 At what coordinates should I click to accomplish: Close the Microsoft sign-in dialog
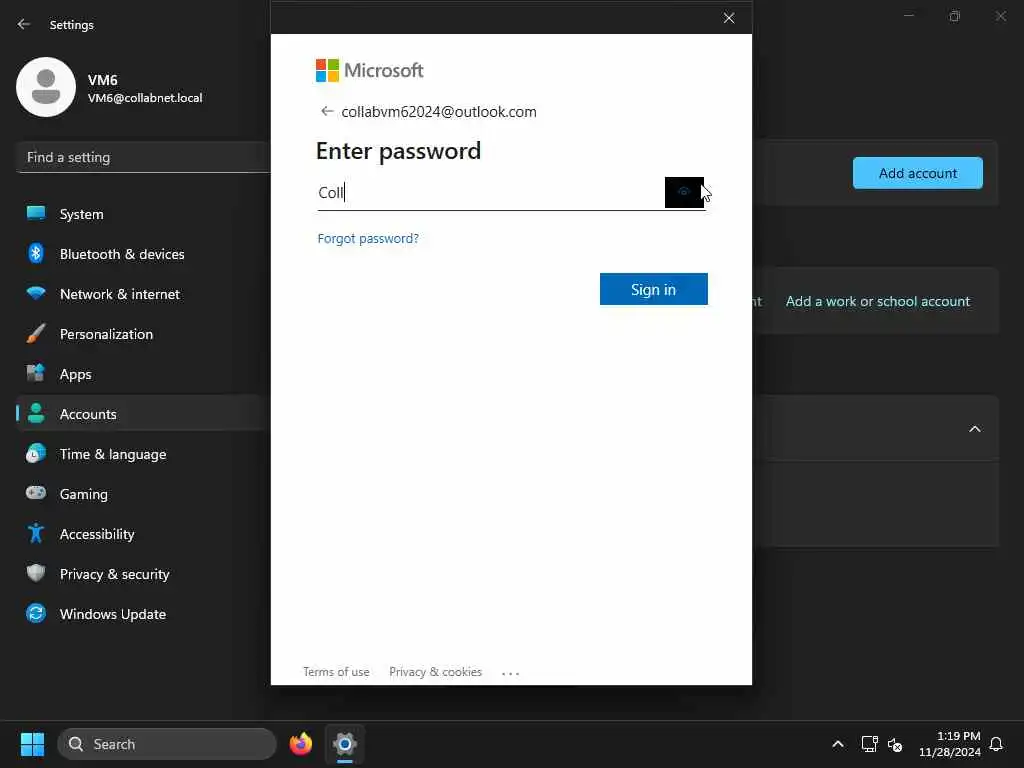click(729, 18)
